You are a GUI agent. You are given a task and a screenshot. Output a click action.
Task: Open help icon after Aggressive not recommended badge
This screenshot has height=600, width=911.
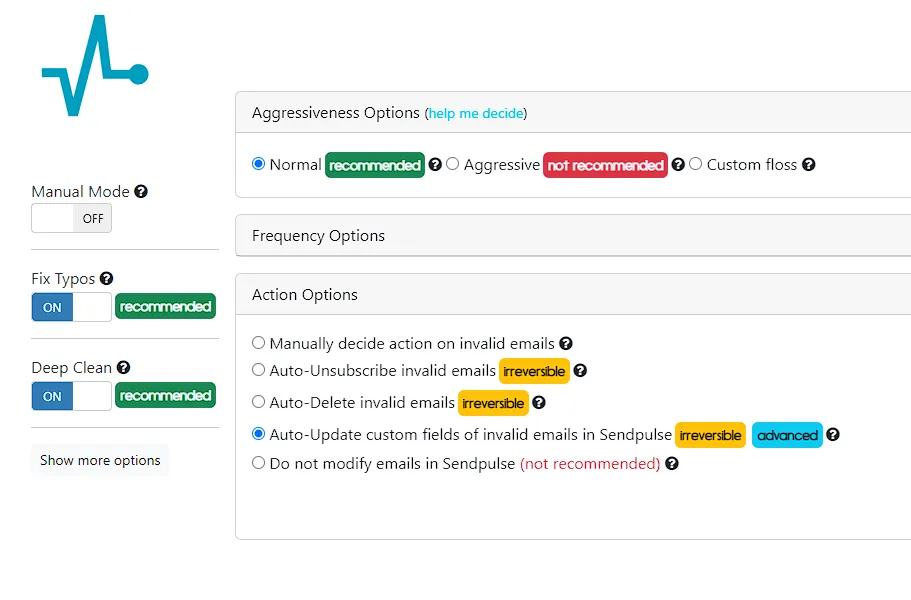[677, 164]
